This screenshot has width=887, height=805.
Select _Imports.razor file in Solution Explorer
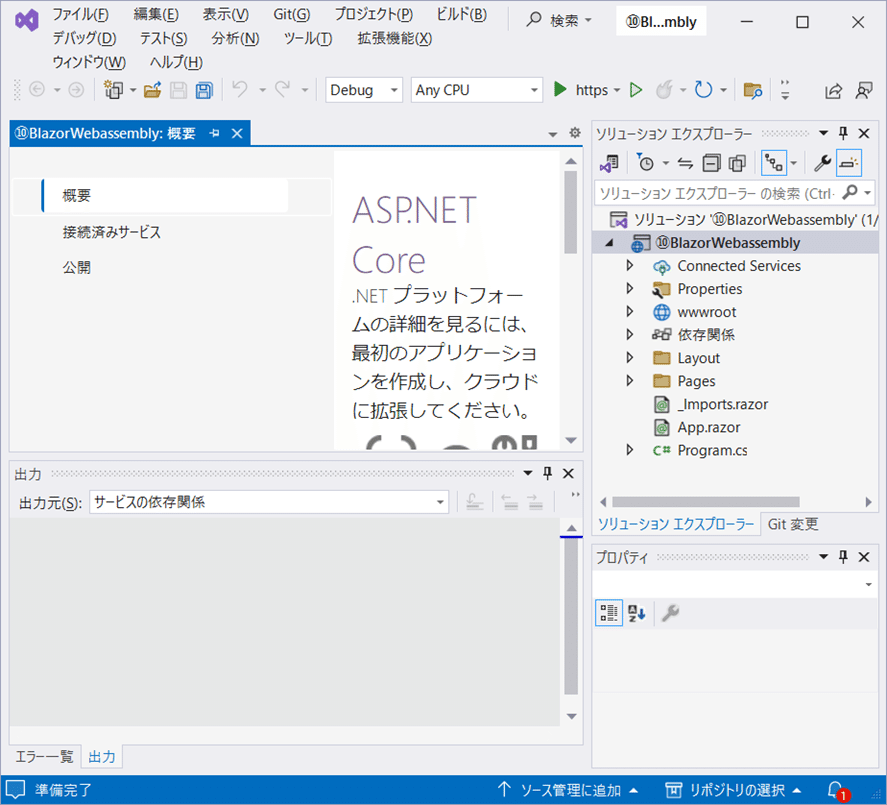722,404
